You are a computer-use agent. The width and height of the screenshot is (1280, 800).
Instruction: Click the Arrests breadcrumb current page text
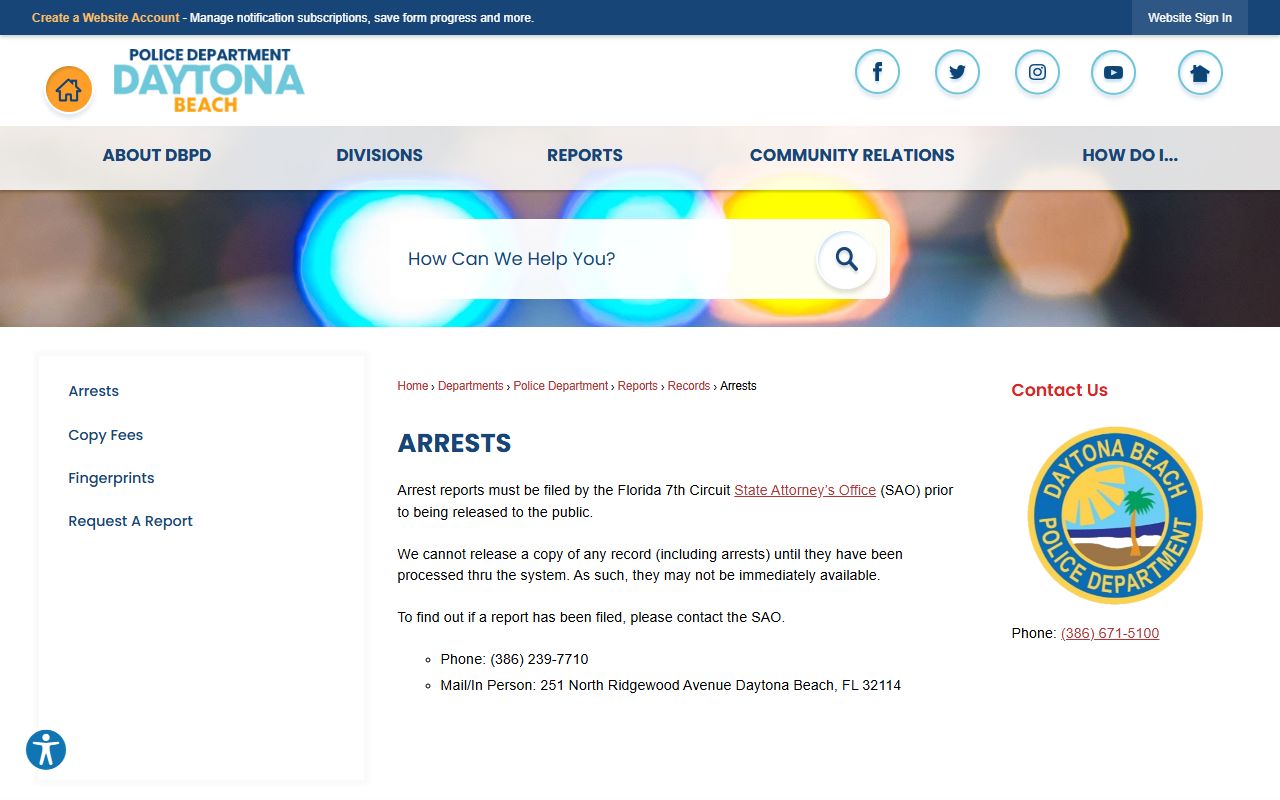[x=738, y=386]
